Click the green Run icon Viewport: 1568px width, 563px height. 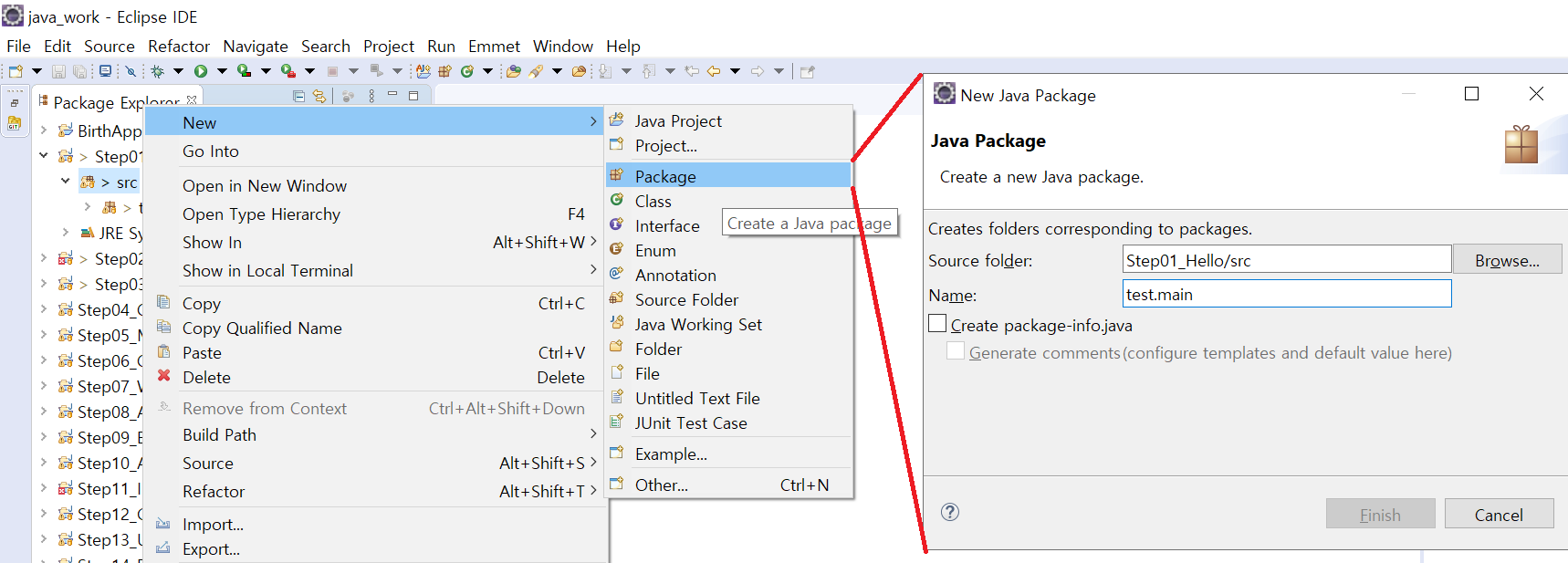[201, 71]
